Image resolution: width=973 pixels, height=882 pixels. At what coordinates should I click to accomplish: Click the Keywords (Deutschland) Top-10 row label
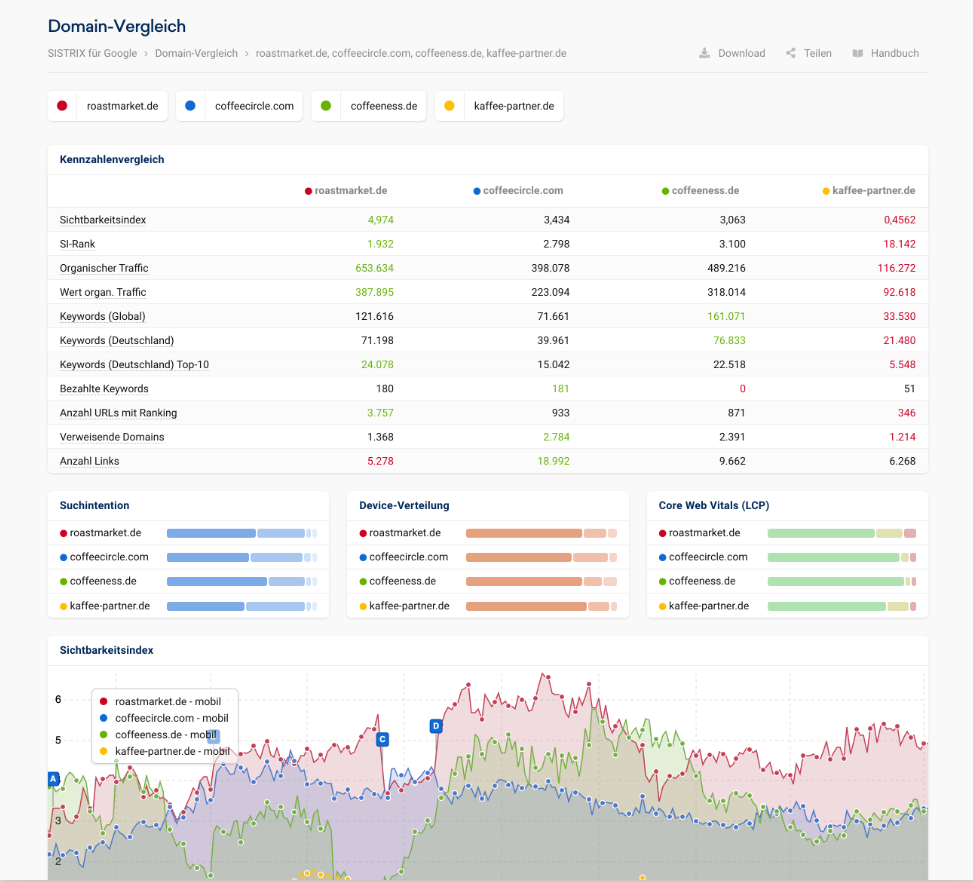coord(134,365)
